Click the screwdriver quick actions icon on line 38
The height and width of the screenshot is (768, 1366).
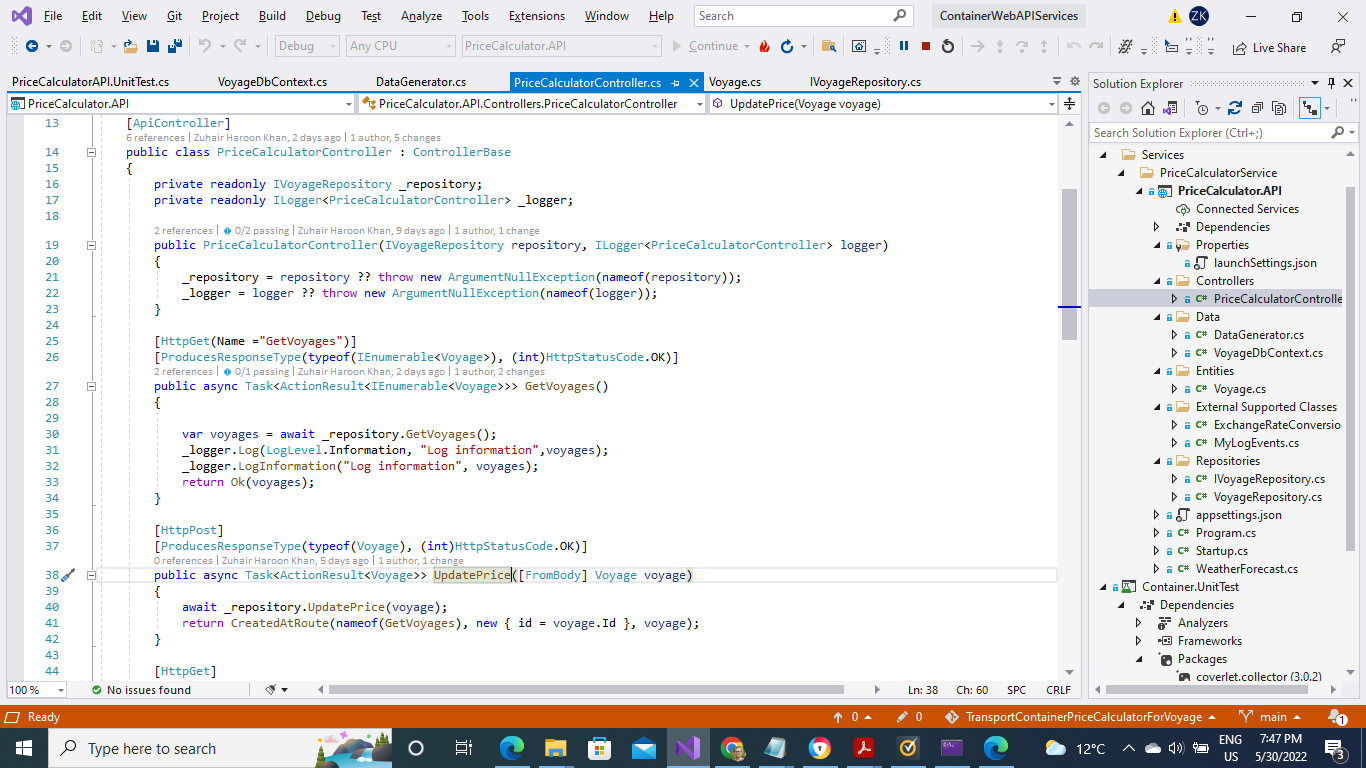[x=67, y=575]
